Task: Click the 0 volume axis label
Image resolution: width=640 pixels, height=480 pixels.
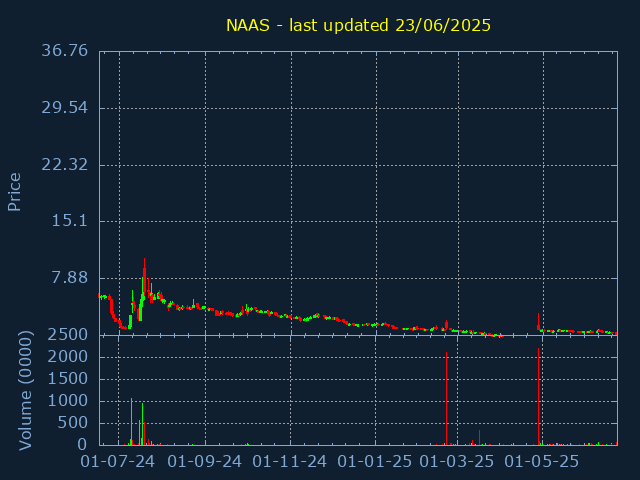Action: coord(83,444)
